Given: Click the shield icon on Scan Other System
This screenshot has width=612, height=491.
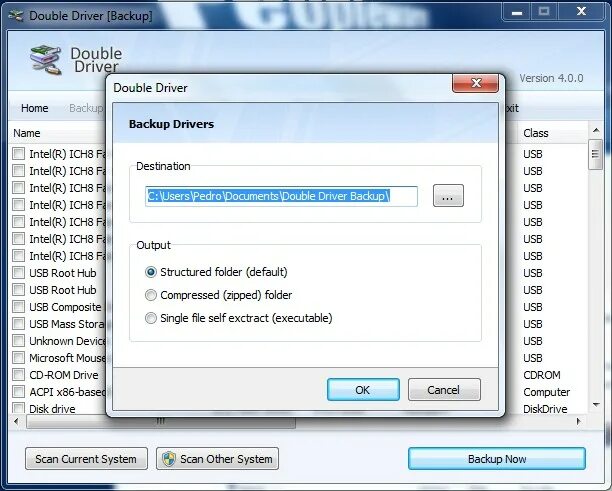Looking at the screenshot, I should [x=169, y=459].
